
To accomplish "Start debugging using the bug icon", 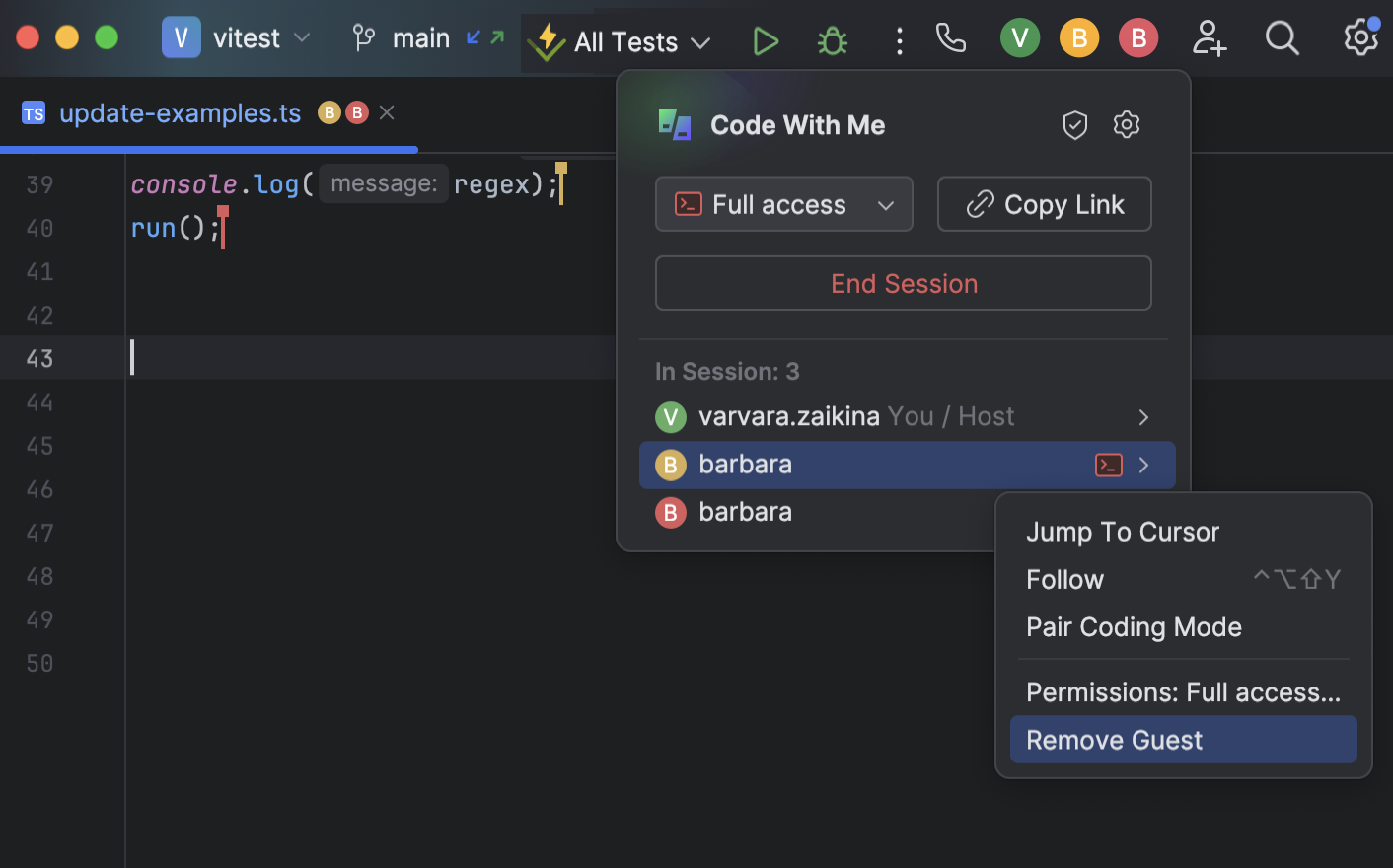I will pos(832,39).
